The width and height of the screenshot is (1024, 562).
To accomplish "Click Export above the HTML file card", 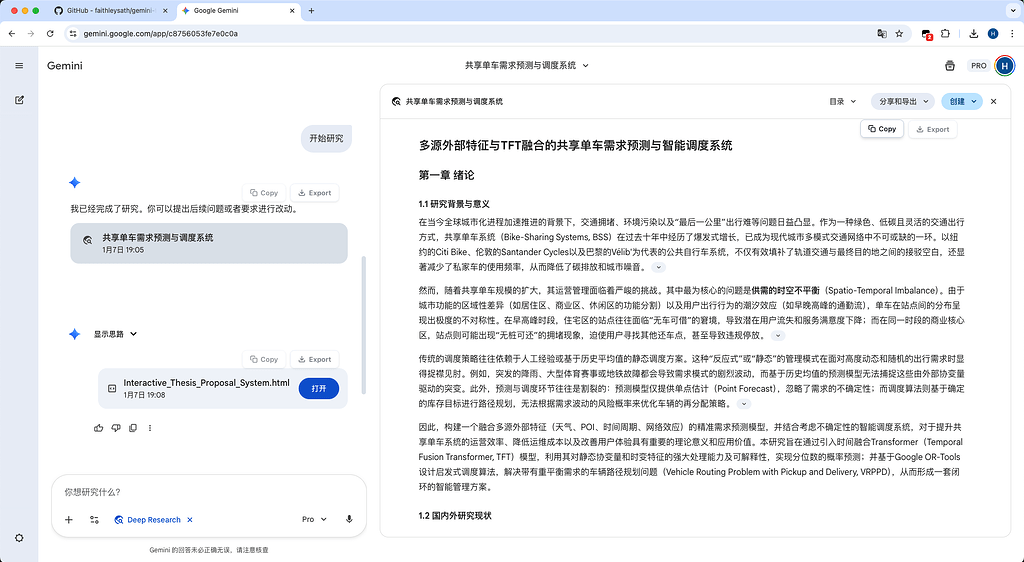I will [x=314, y=359].
